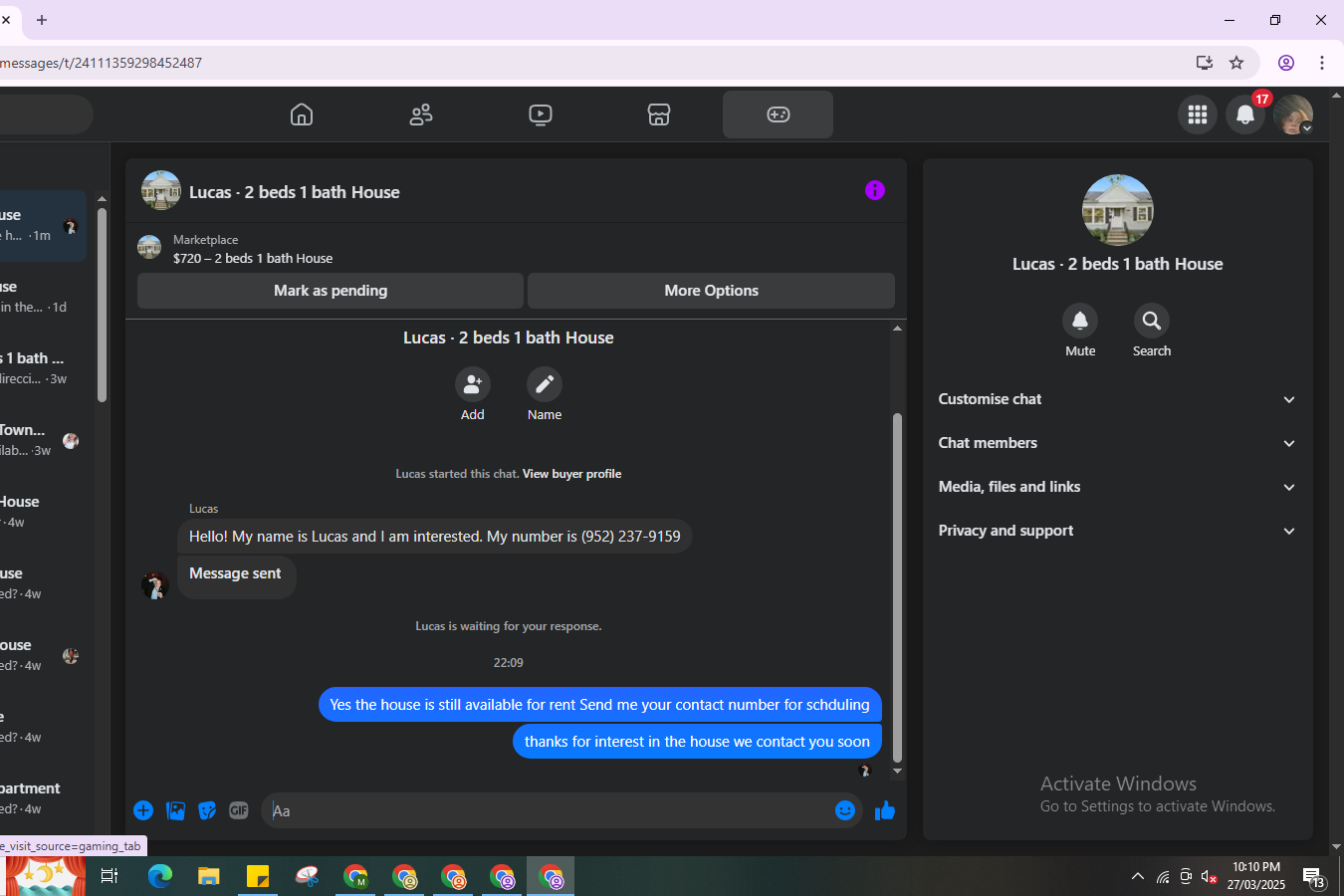Image resolution: width=1344 pixels, height=896 pixels.
Task: Bookmark this page with the star icon
Action: coord(1236,63)
